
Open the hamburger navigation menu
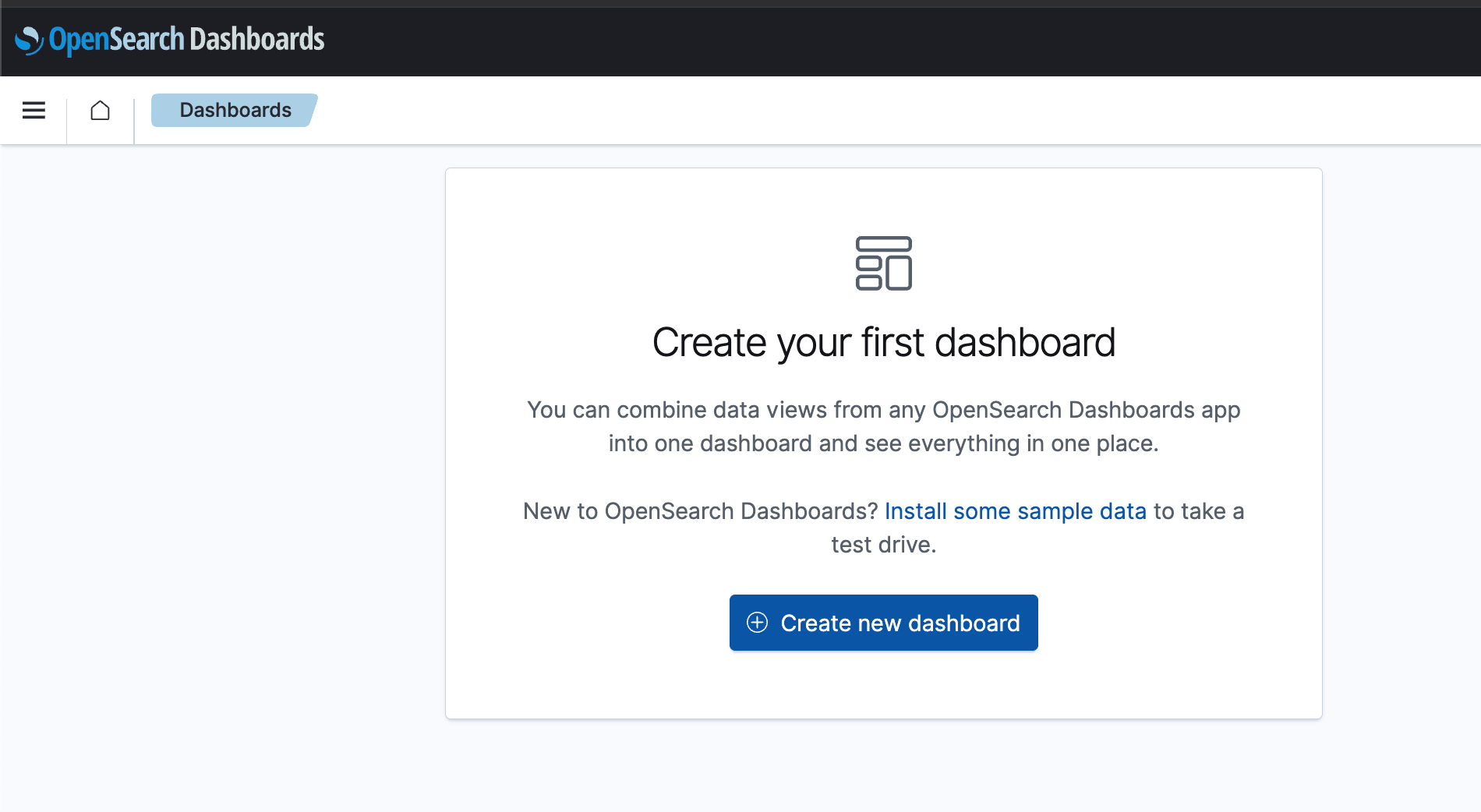click(34, 111)
